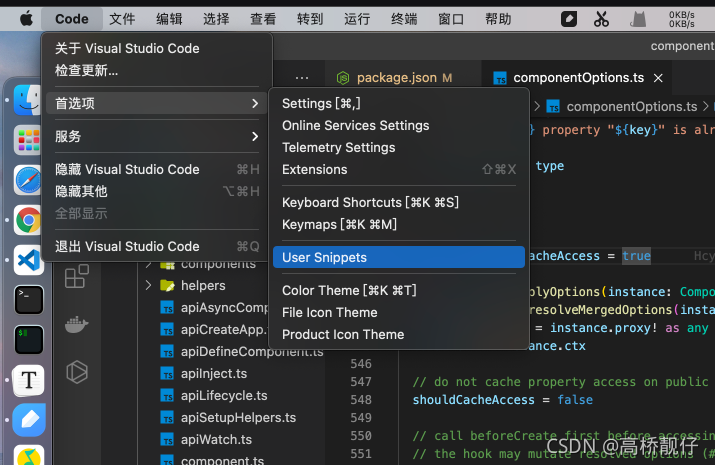Click the Finder icon in the dock
This screenshot has width=715, height=465.
[28, 100]
